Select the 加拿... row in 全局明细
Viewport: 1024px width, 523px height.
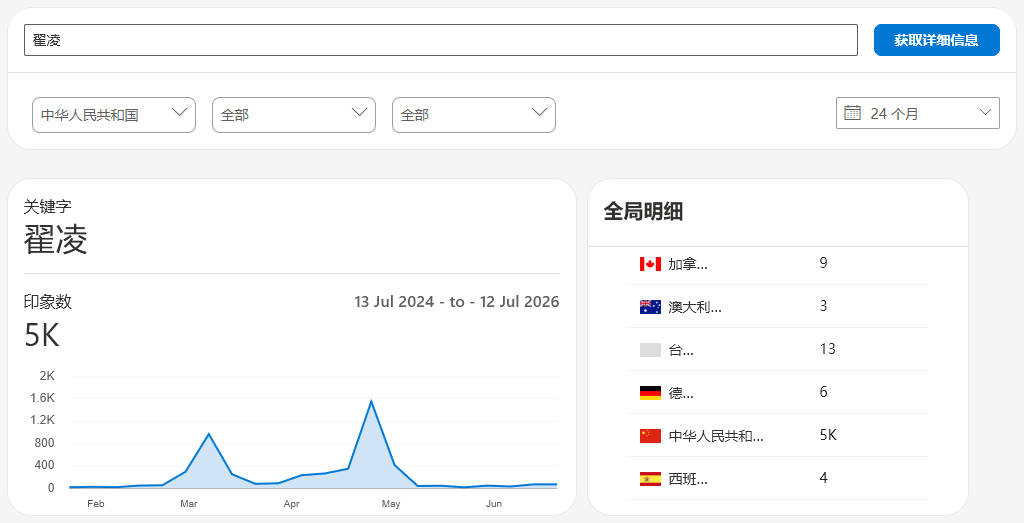click(778, 263)
